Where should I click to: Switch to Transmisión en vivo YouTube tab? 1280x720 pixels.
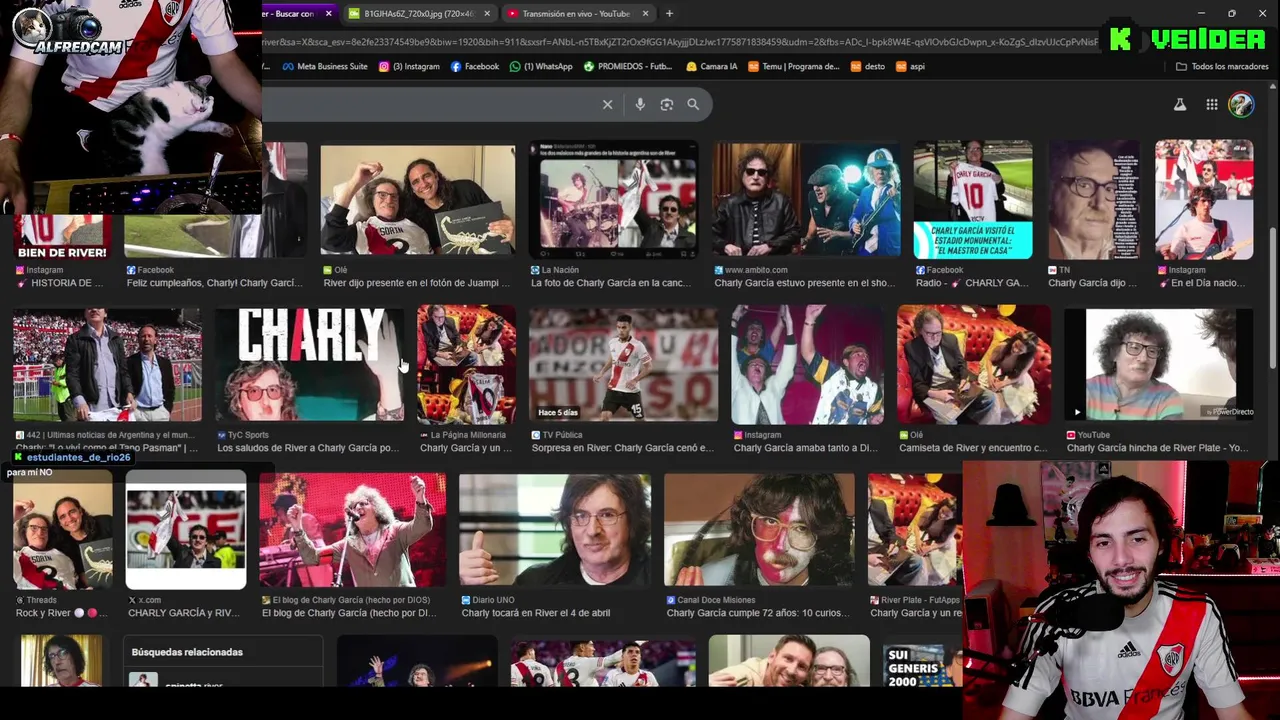click(x=576, y=13)
